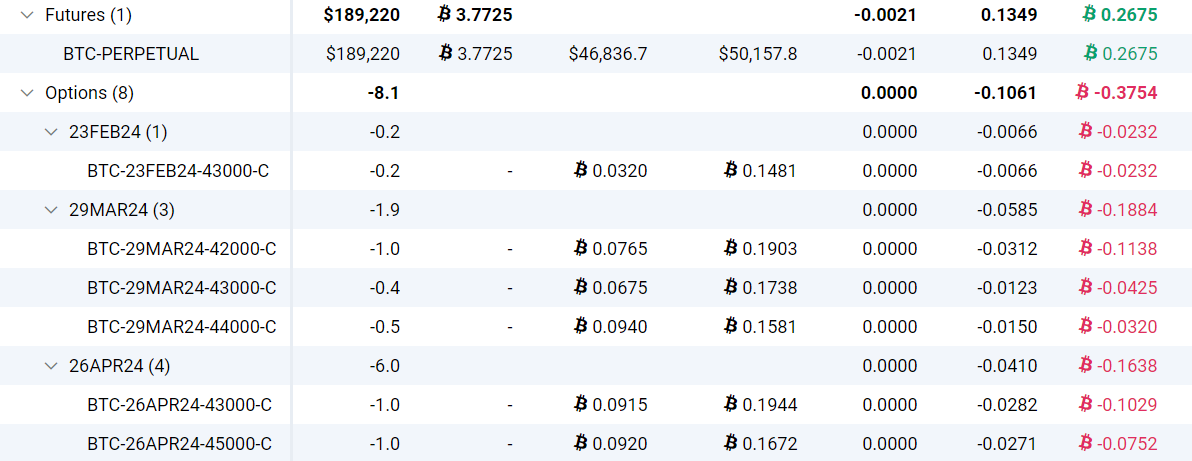Click the red -0.3754 Options PnL
The image size is (1192, 461).
pos(1117,93)
